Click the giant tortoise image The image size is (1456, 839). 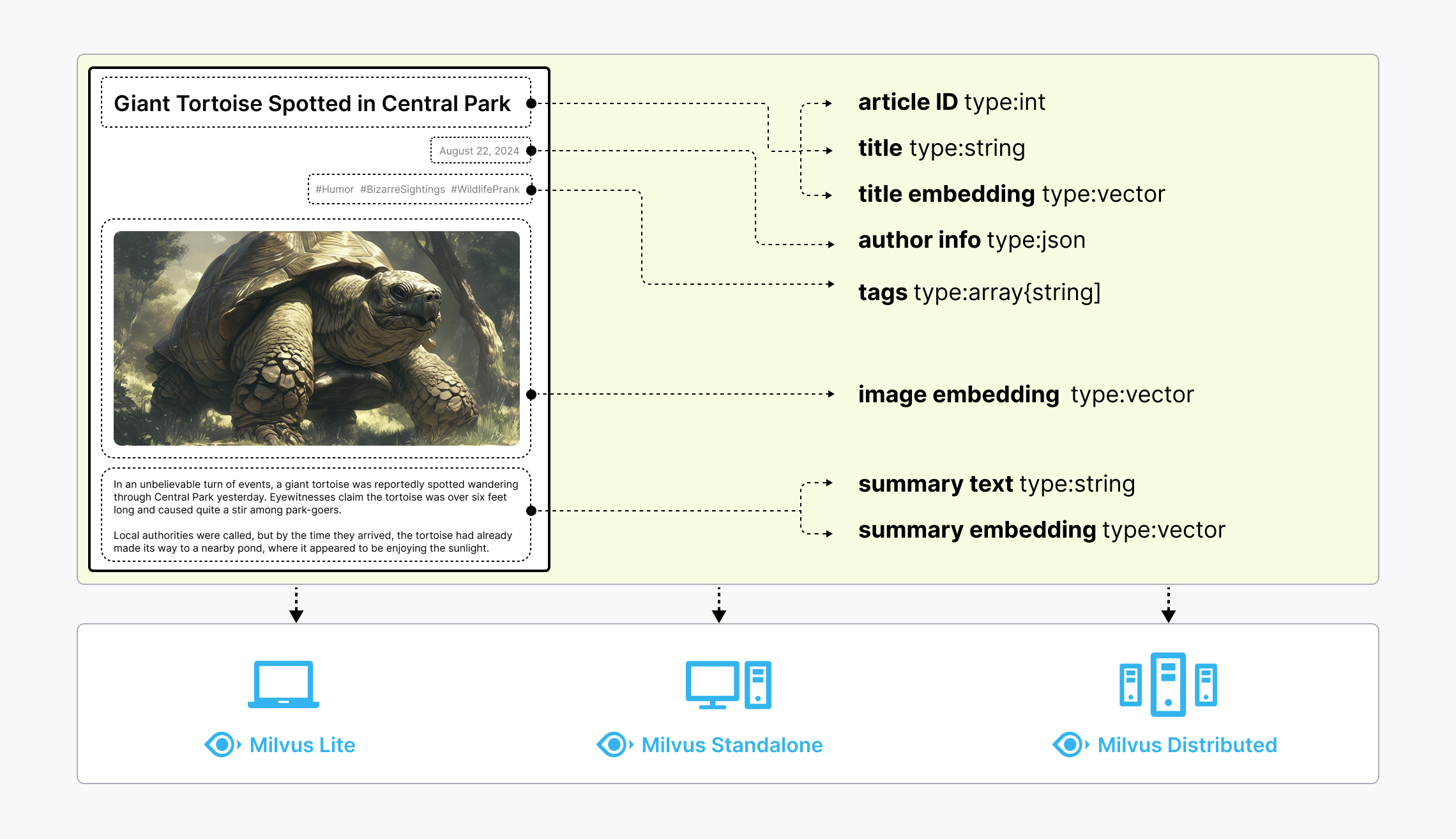(x=316, y=338)
